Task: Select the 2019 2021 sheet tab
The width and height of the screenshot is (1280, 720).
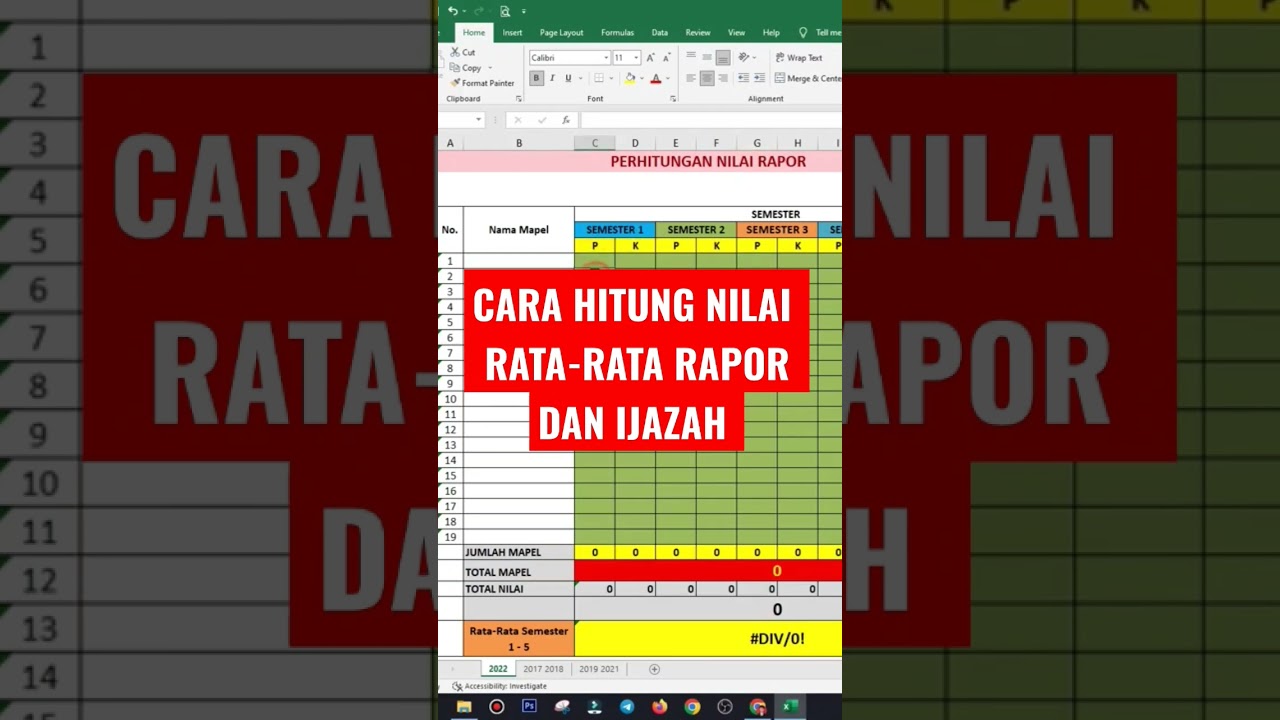Action: [599, 669]
